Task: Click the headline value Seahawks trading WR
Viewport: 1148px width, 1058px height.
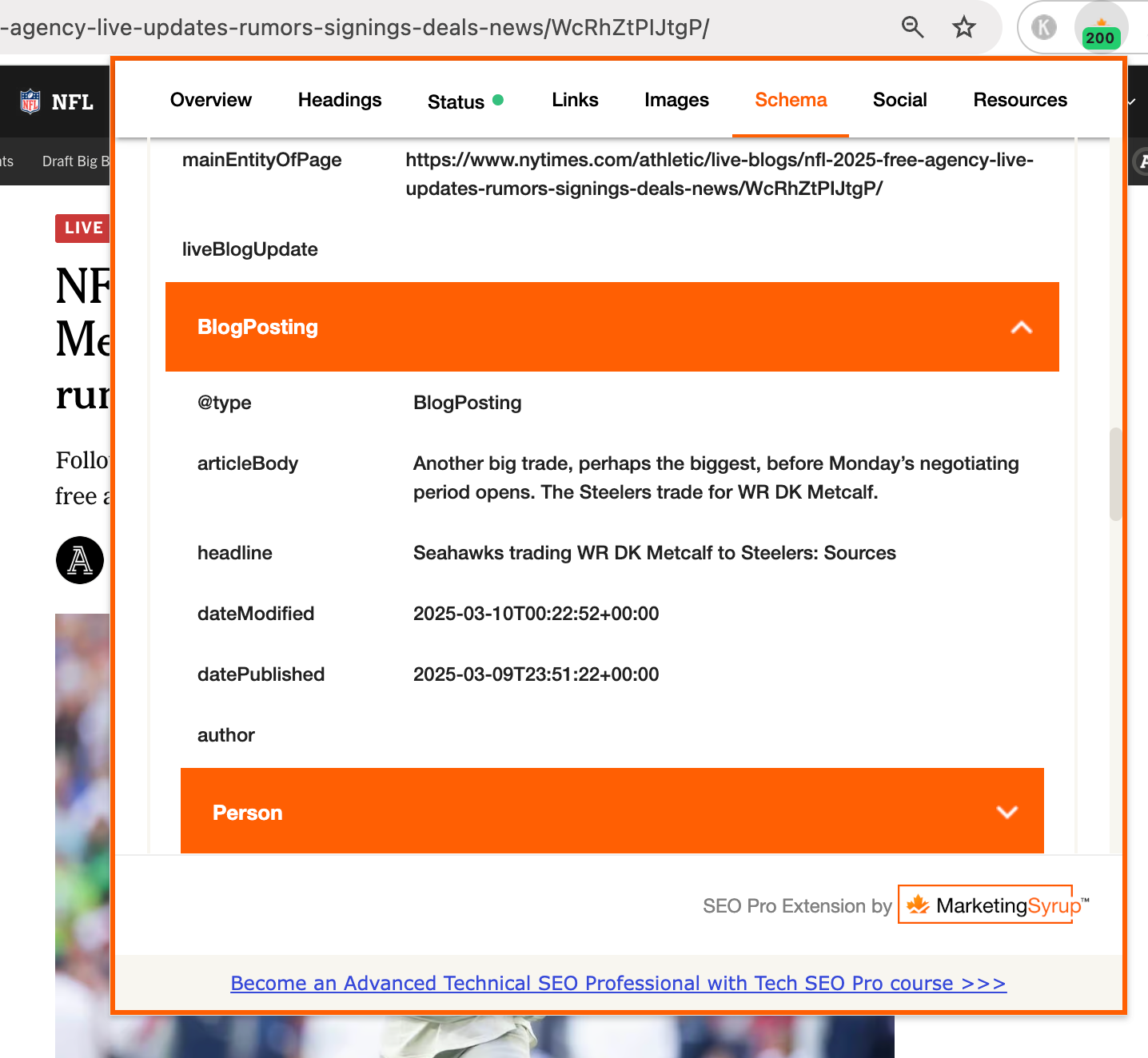Action: point(654,553)
